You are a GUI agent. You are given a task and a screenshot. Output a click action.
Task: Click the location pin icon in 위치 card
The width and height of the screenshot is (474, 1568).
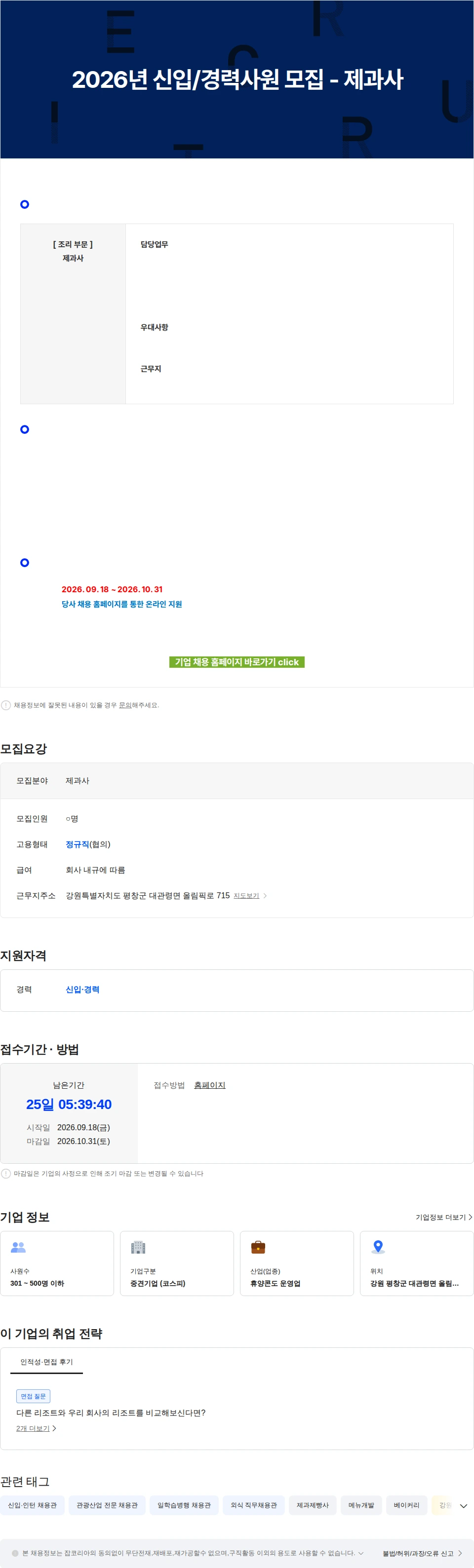coord(378,1247)
